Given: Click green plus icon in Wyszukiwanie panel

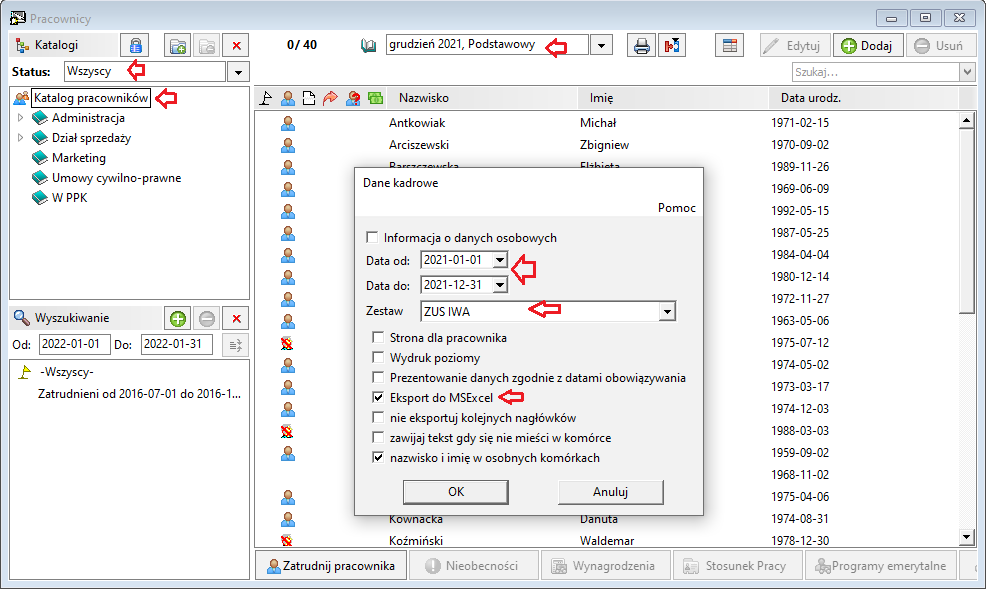Looking at the screenshot, I should [178, 319].
